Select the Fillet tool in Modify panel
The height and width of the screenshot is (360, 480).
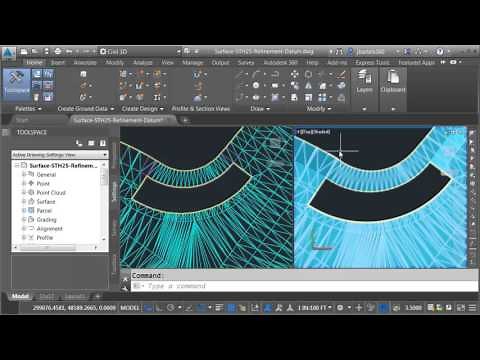pos(323,86)
